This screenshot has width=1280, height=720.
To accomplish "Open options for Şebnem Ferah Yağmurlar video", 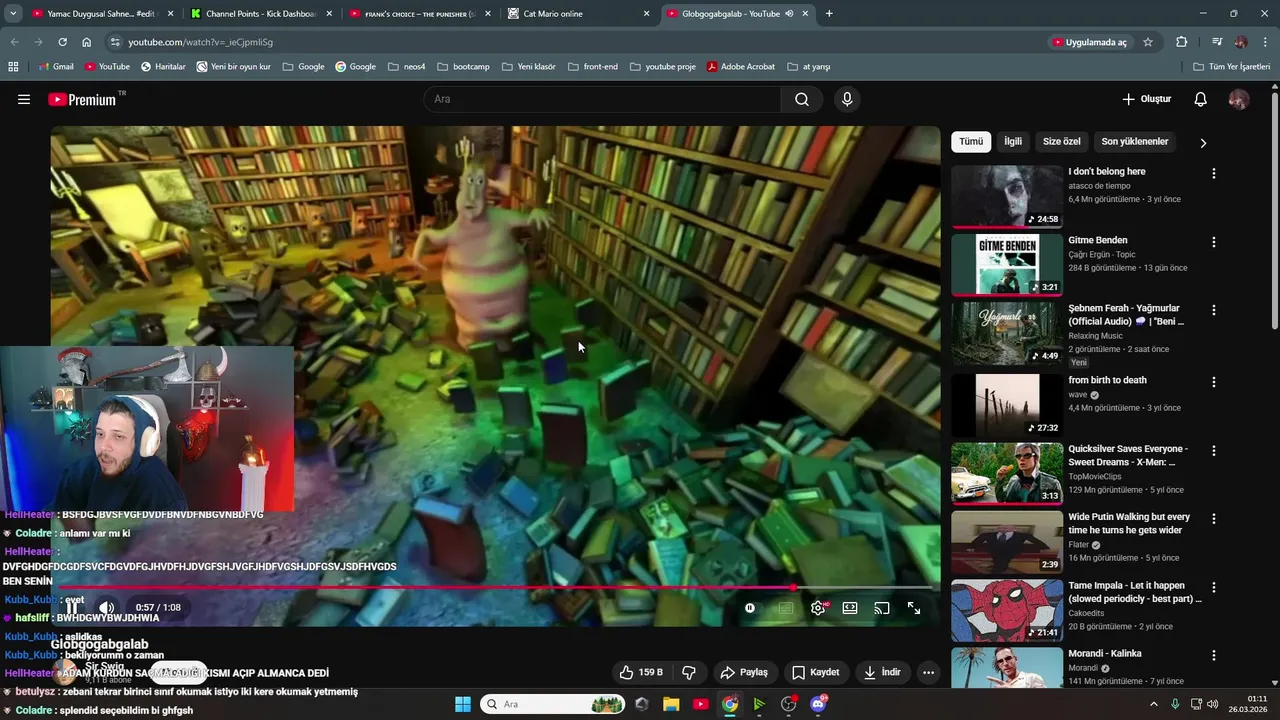I will click(1214, 311).
